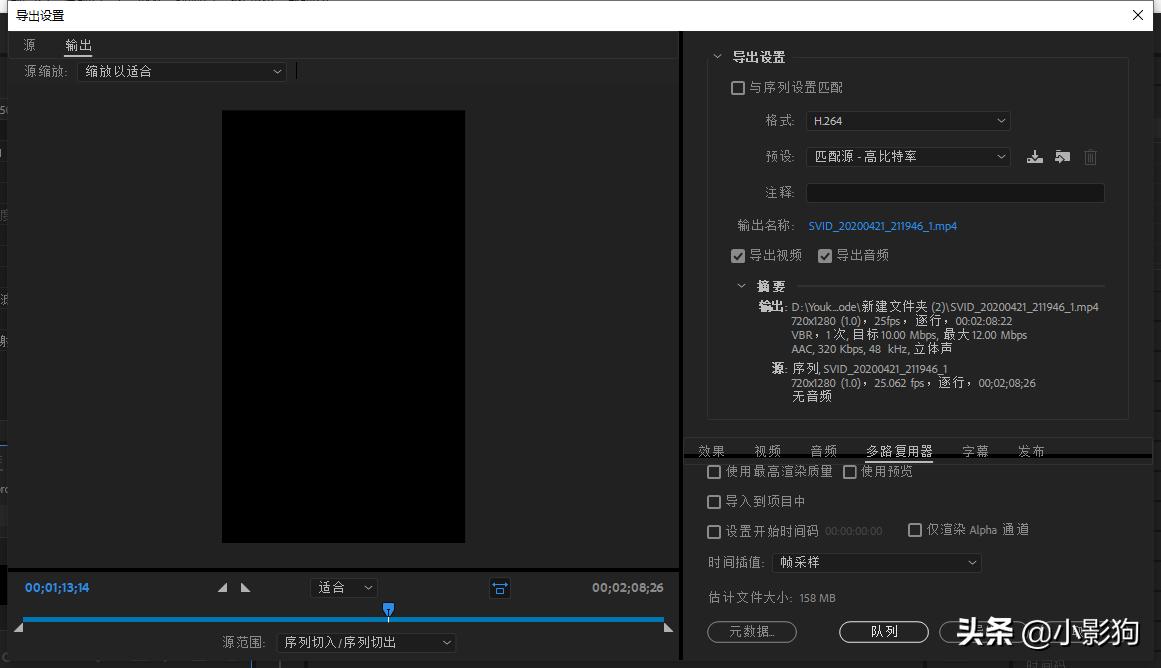Check Set Start Timecode option
Viewport: 1161px width, 668px height.
pos(714,532)
